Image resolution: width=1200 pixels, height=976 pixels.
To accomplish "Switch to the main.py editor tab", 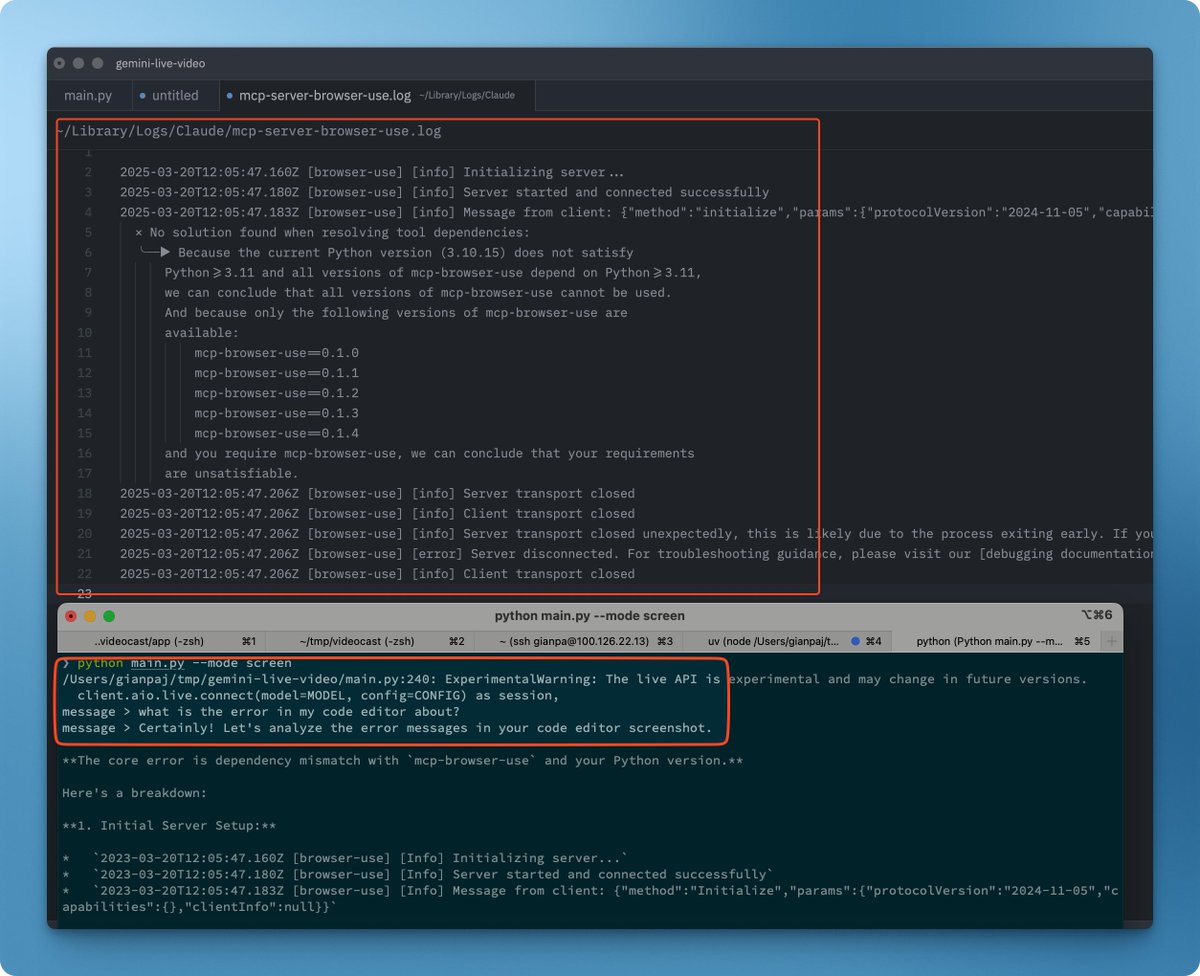I will 88,96.
